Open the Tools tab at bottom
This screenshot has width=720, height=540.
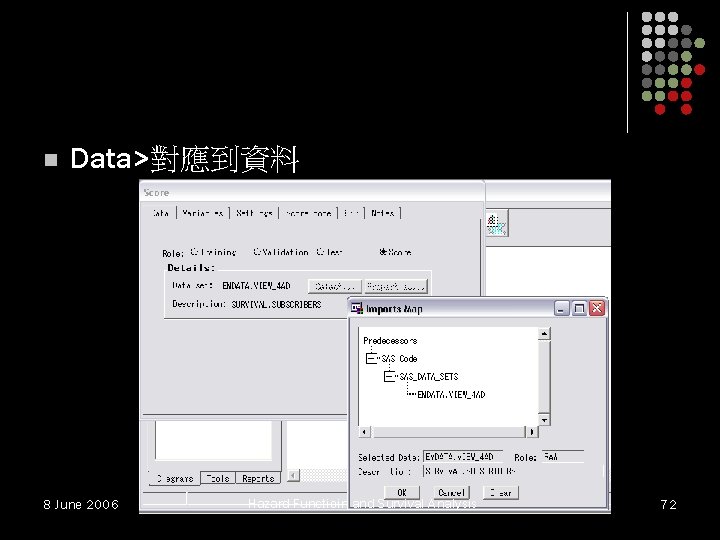(218, 478)
